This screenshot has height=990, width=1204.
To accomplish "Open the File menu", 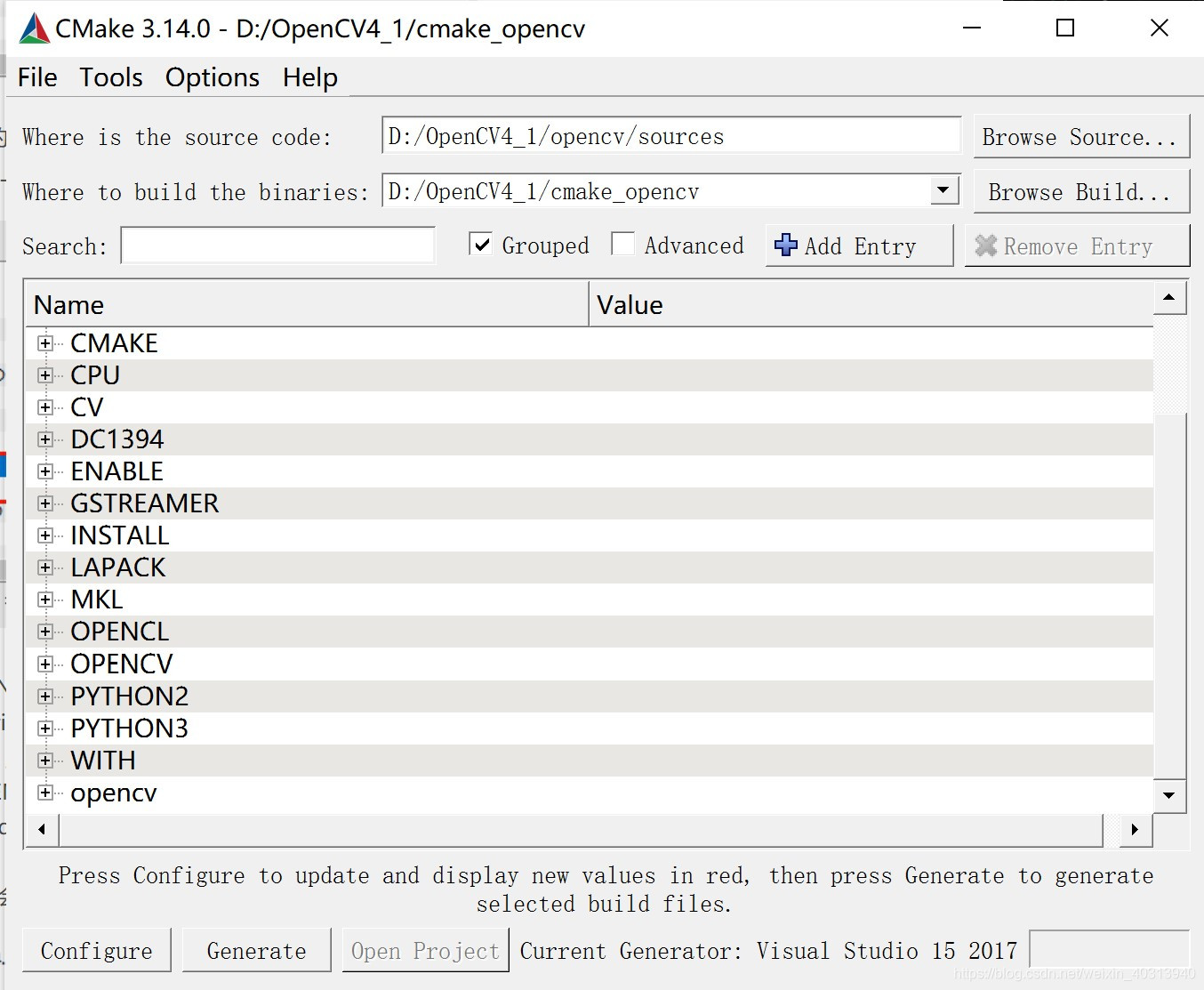I will point(37,77).
